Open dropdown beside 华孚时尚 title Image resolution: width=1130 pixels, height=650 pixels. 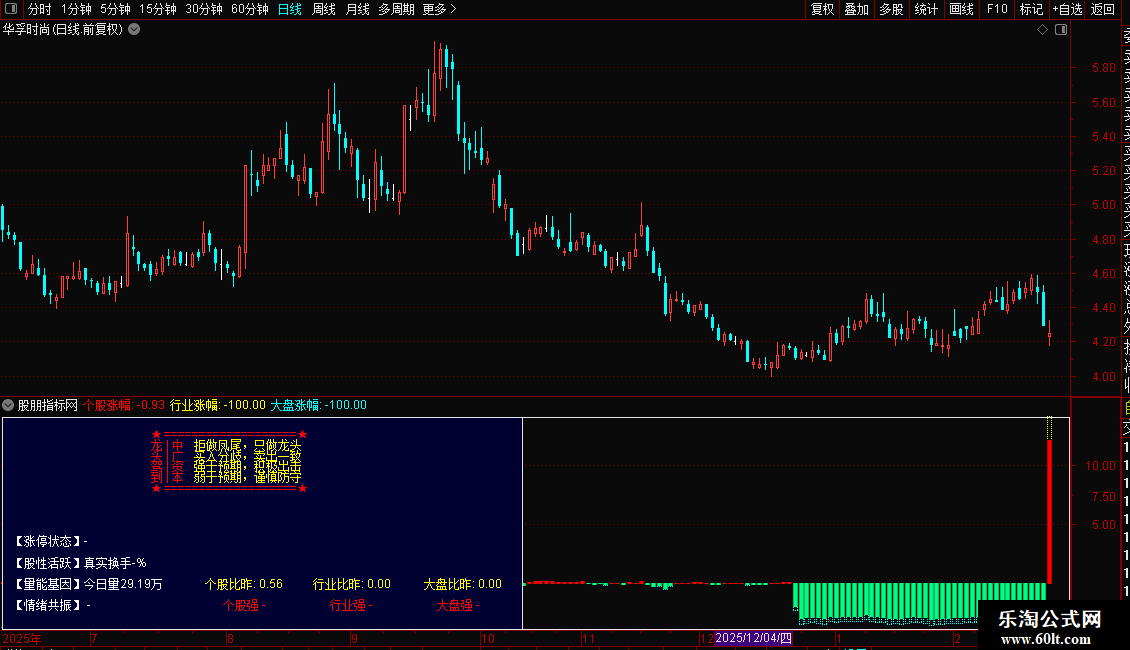coord(134,30)
